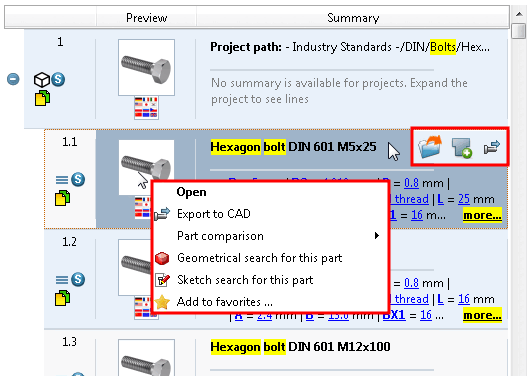Click the 3D cube icon in row 1
529x376 pixels.
(42, 80)
